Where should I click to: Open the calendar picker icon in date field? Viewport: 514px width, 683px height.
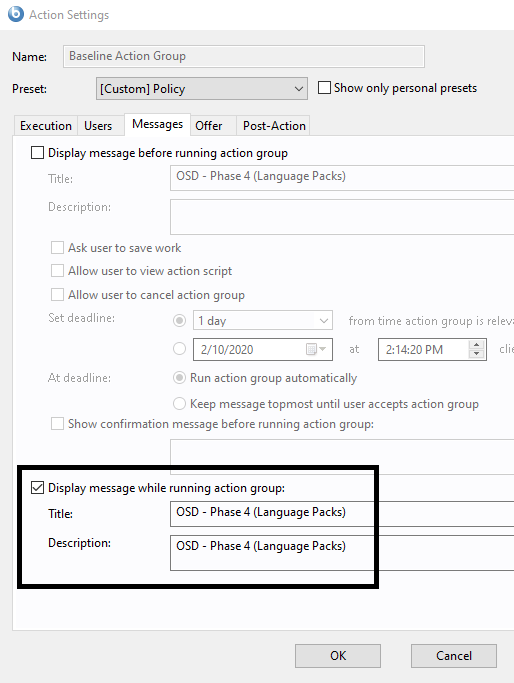pyautogui.click(x=311, y=349)
